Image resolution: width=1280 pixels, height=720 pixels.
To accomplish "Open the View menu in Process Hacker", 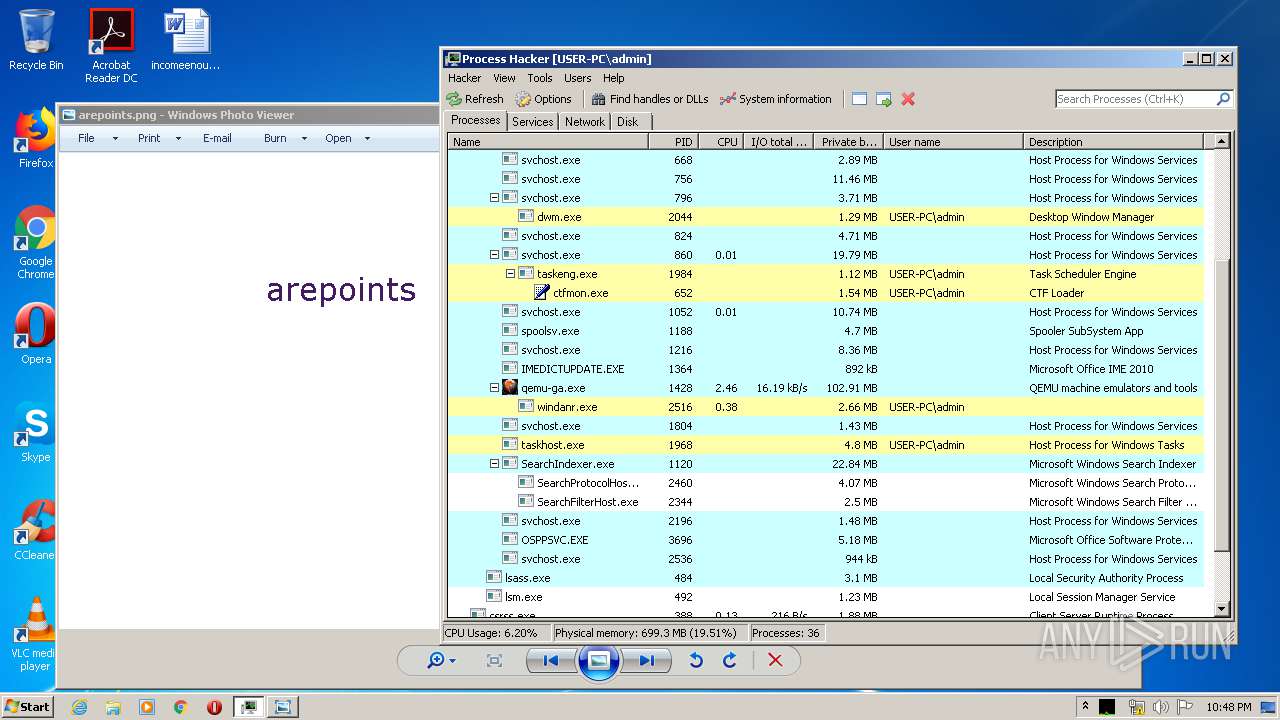I will pyautogui.click(x=504, y=78).
